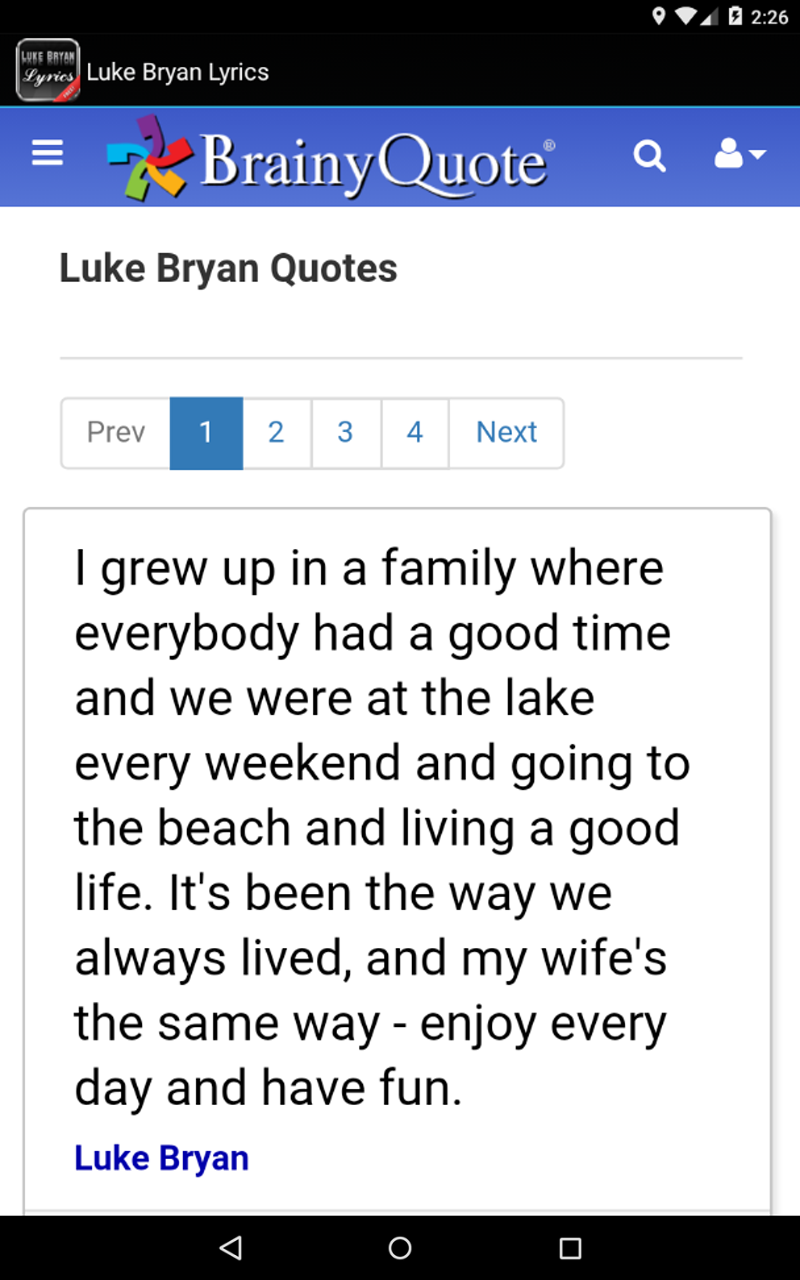This screenshot has height=1280, width=800.
Task: Tap the BrainyQuote logo
Action: (x=330, y=158)
